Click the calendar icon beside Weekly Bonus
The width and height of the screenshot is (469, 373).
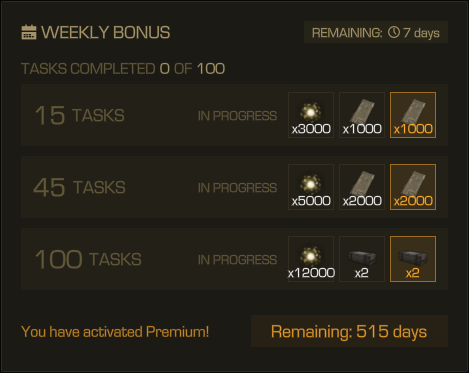coord(29,32)
